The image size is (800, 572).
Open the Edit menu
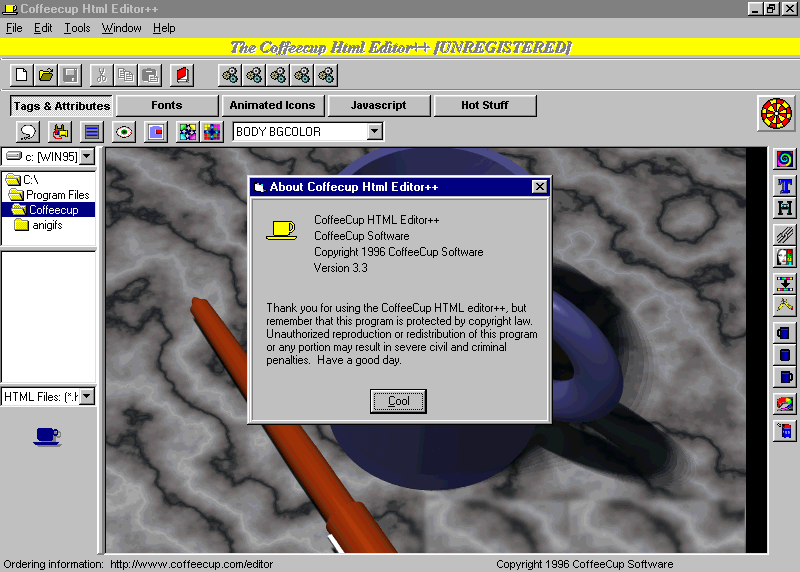click(x=43, y=28)
